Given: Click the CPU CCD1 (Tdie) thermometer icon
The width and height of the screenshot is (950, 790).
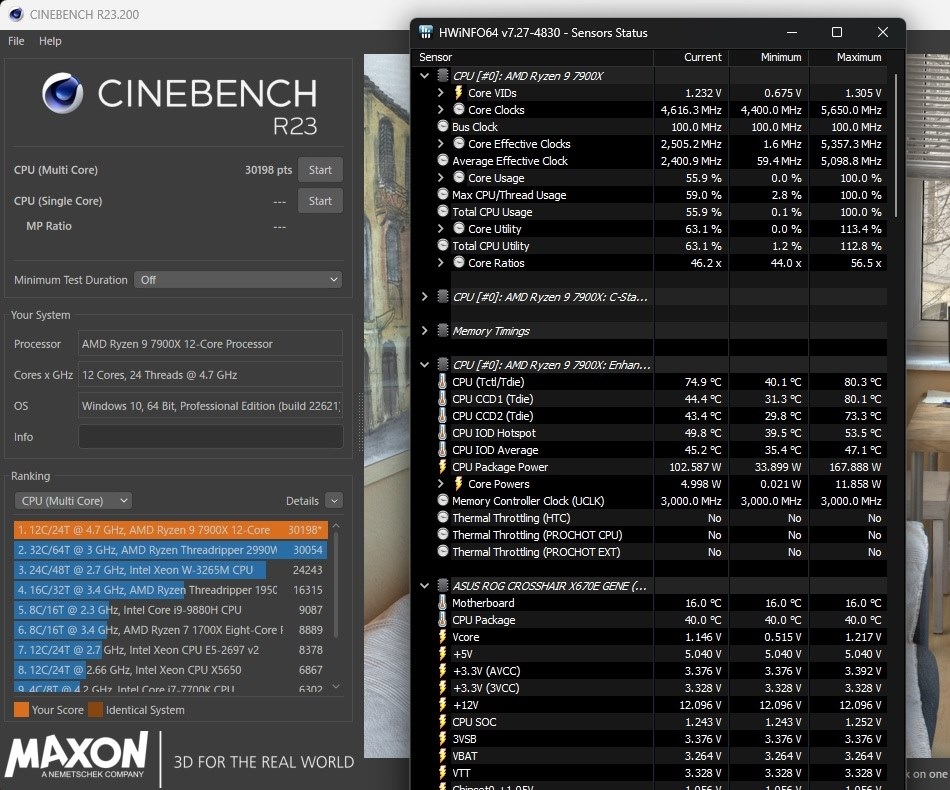Looking at the screenshot, I should (x=442, y=399).
